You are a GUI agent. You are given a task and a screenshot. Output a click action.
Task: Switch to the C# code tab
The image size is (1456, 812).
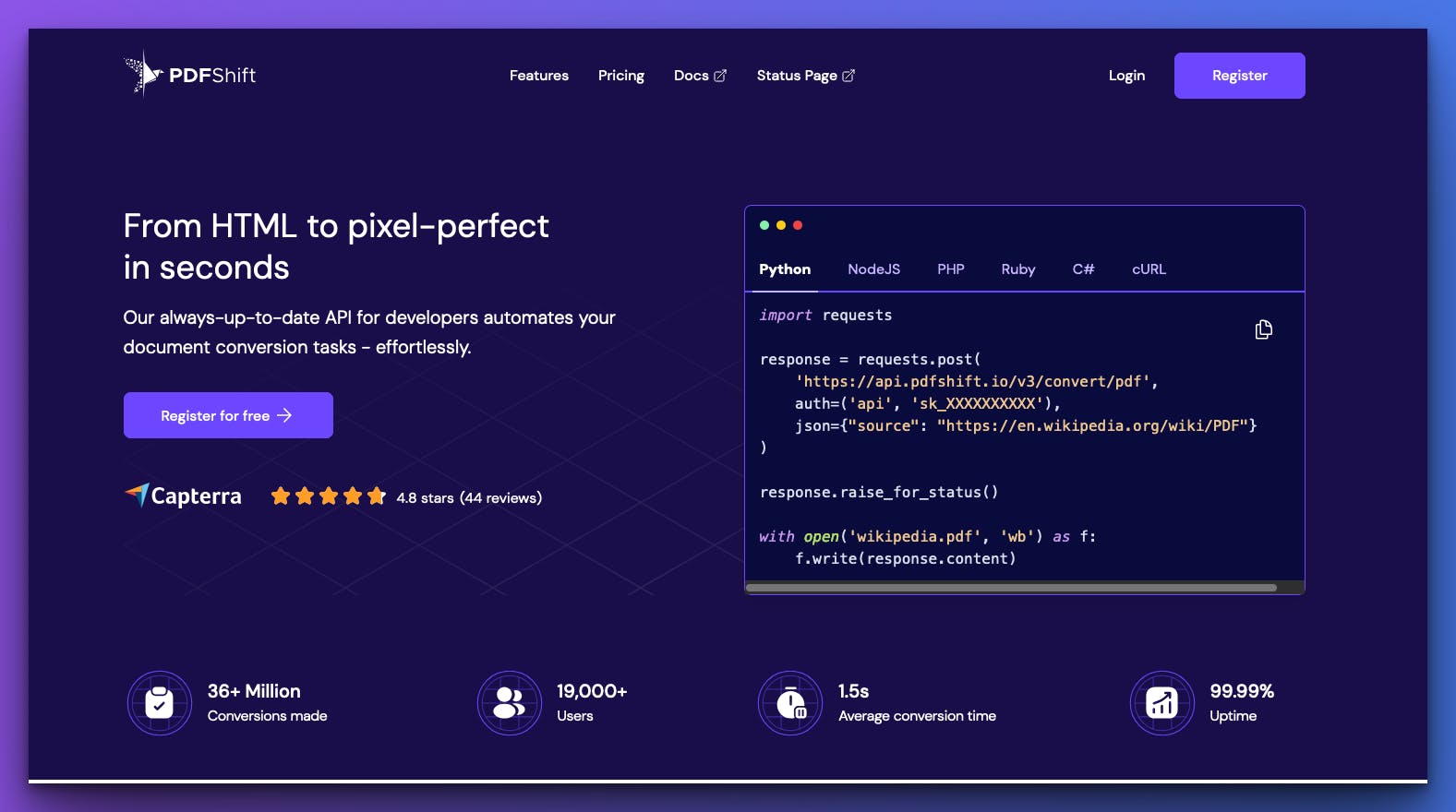coord(1084,269)
